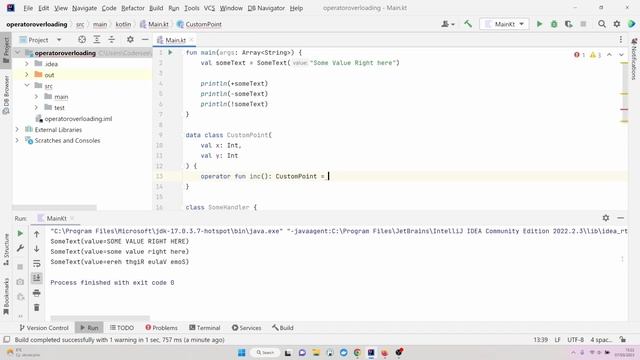
Task: Open the DB Navigator menu
Action: click(266, 8)
